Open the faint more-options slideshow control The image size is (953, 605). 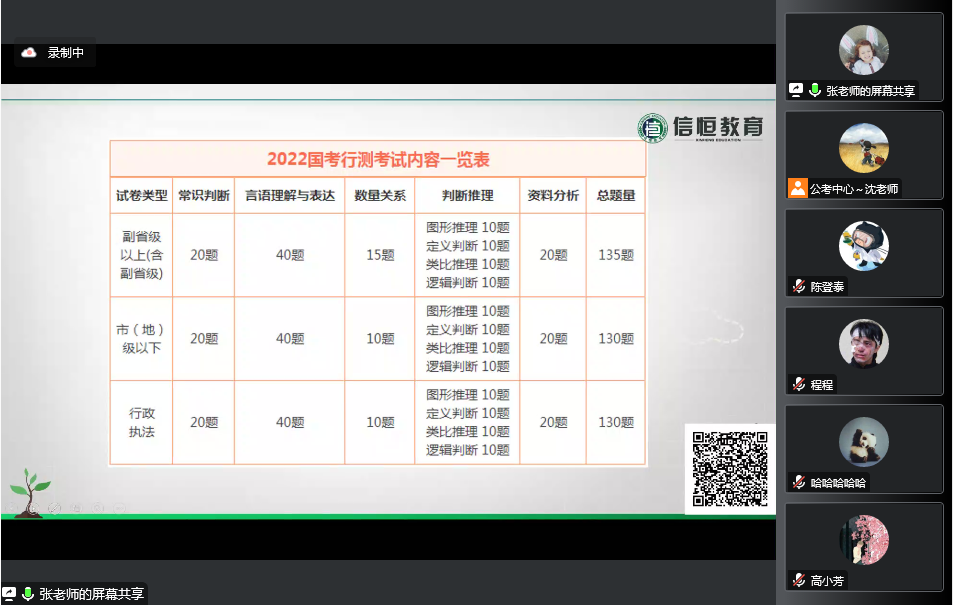(119, 508)
